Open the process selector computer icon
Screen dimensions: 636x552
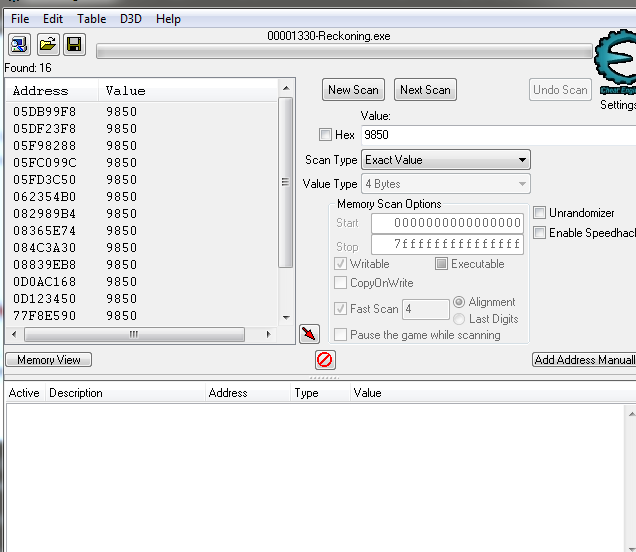pyautogui.click(x=19, y=44)
